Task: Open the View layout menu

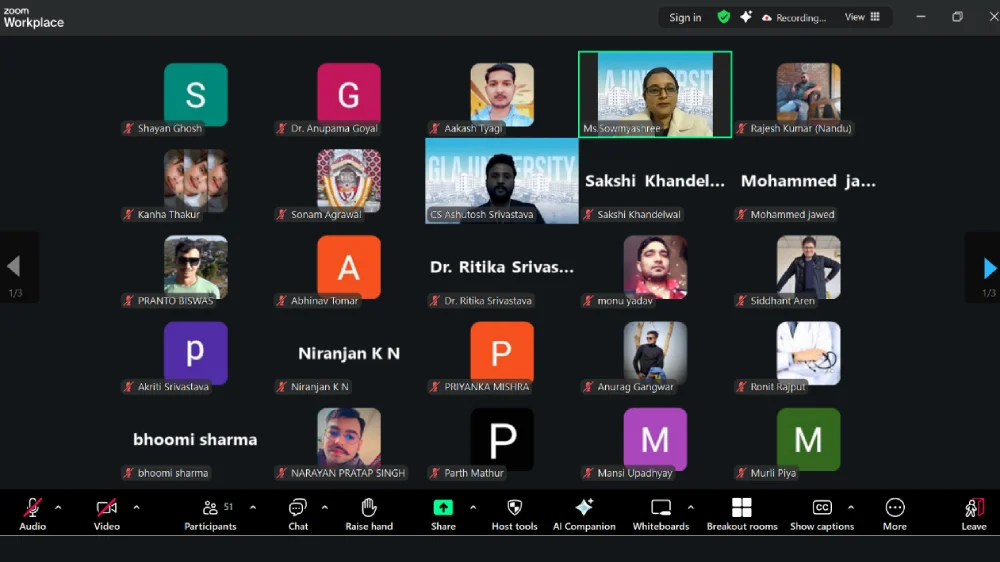Action: (x=862, y=17)
